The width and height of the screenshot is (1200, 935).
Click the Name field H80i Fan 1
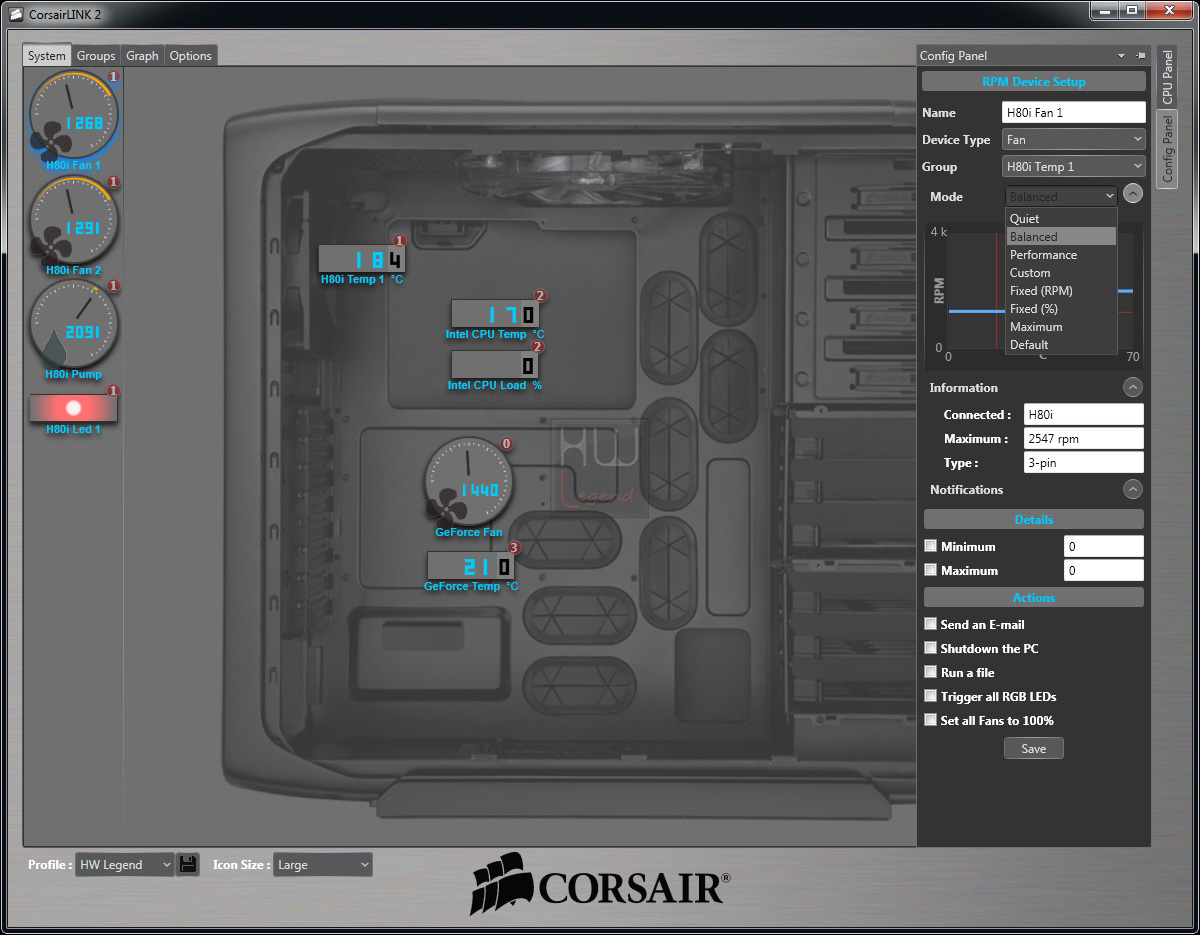(x=1074, y=113)
